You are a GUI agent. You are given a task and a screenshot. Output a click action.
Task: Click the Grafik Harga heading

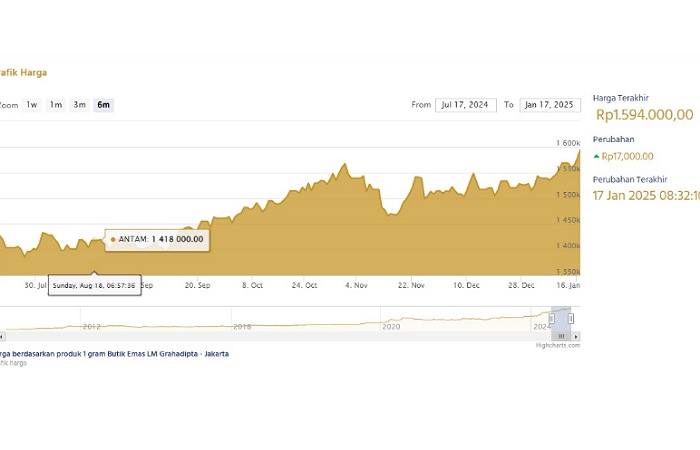tap(23, 72)
